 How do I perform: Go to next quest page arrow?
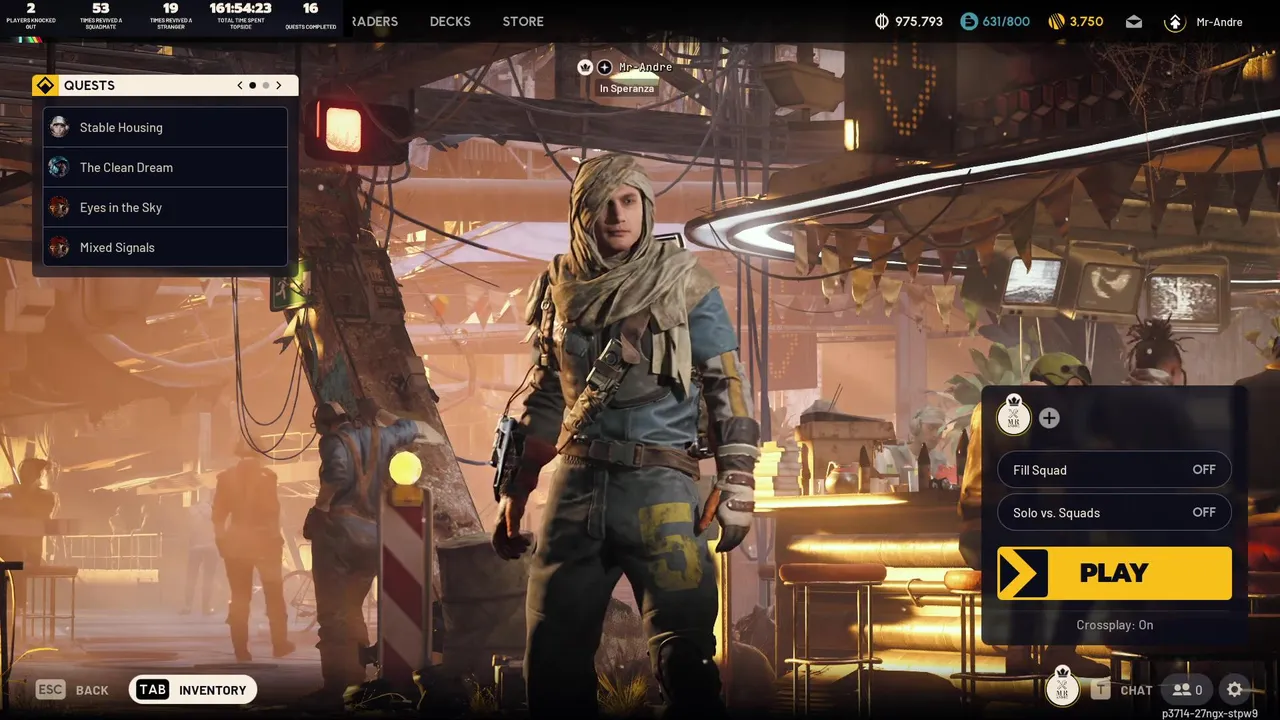pos(279,85)
